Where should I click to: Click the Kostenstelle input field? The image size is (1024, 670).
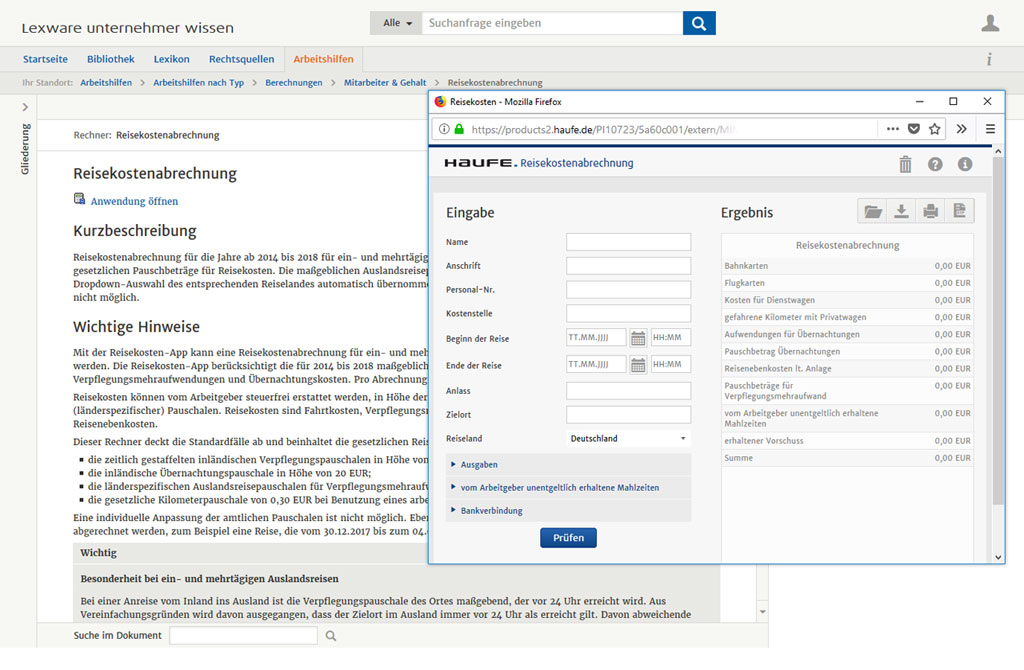[628, 313]
